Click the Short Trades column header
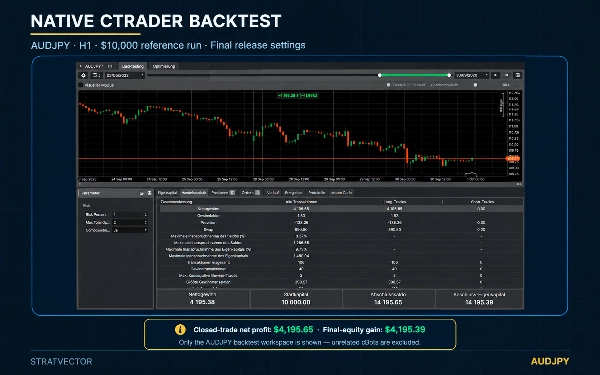600x375 pixels. tap(482, 202)
